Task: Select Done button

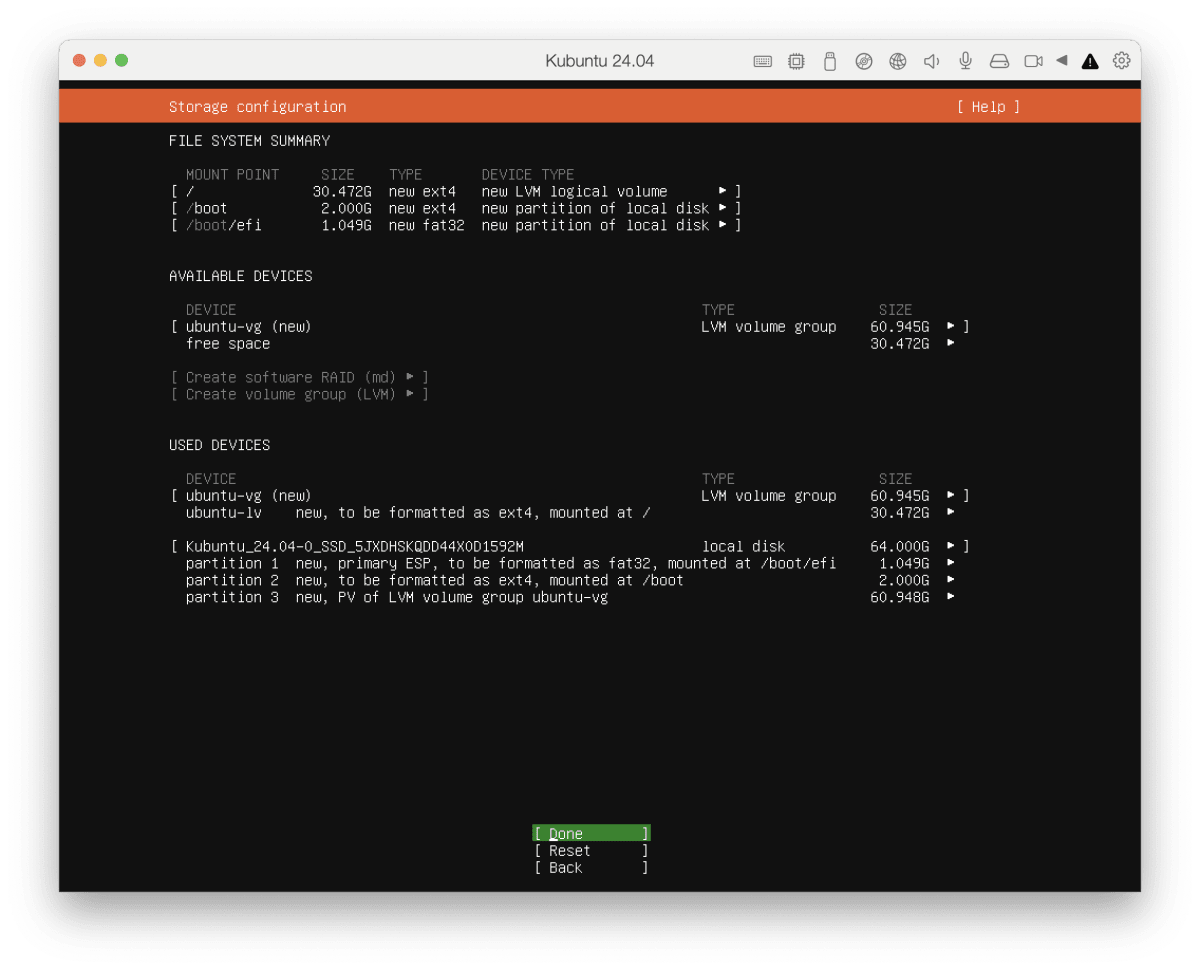Action: point(591,833)
